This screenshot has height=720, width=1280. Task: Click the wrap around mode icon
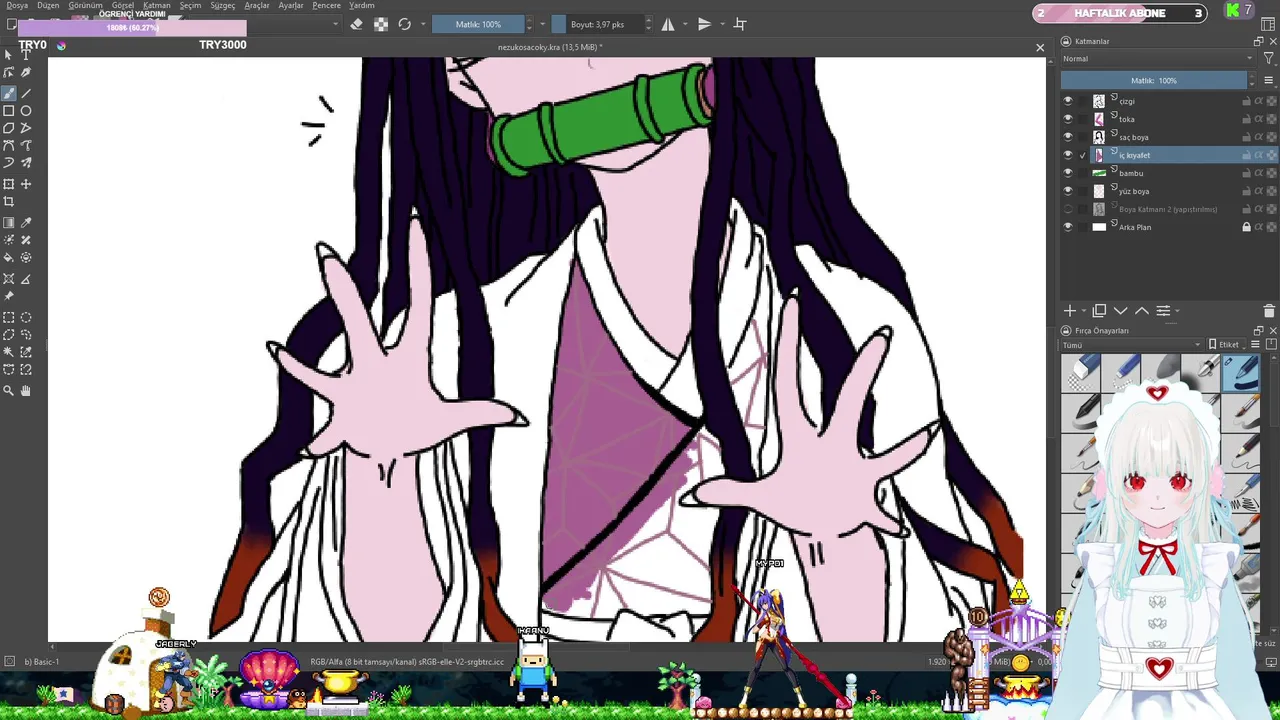point(740,24)
